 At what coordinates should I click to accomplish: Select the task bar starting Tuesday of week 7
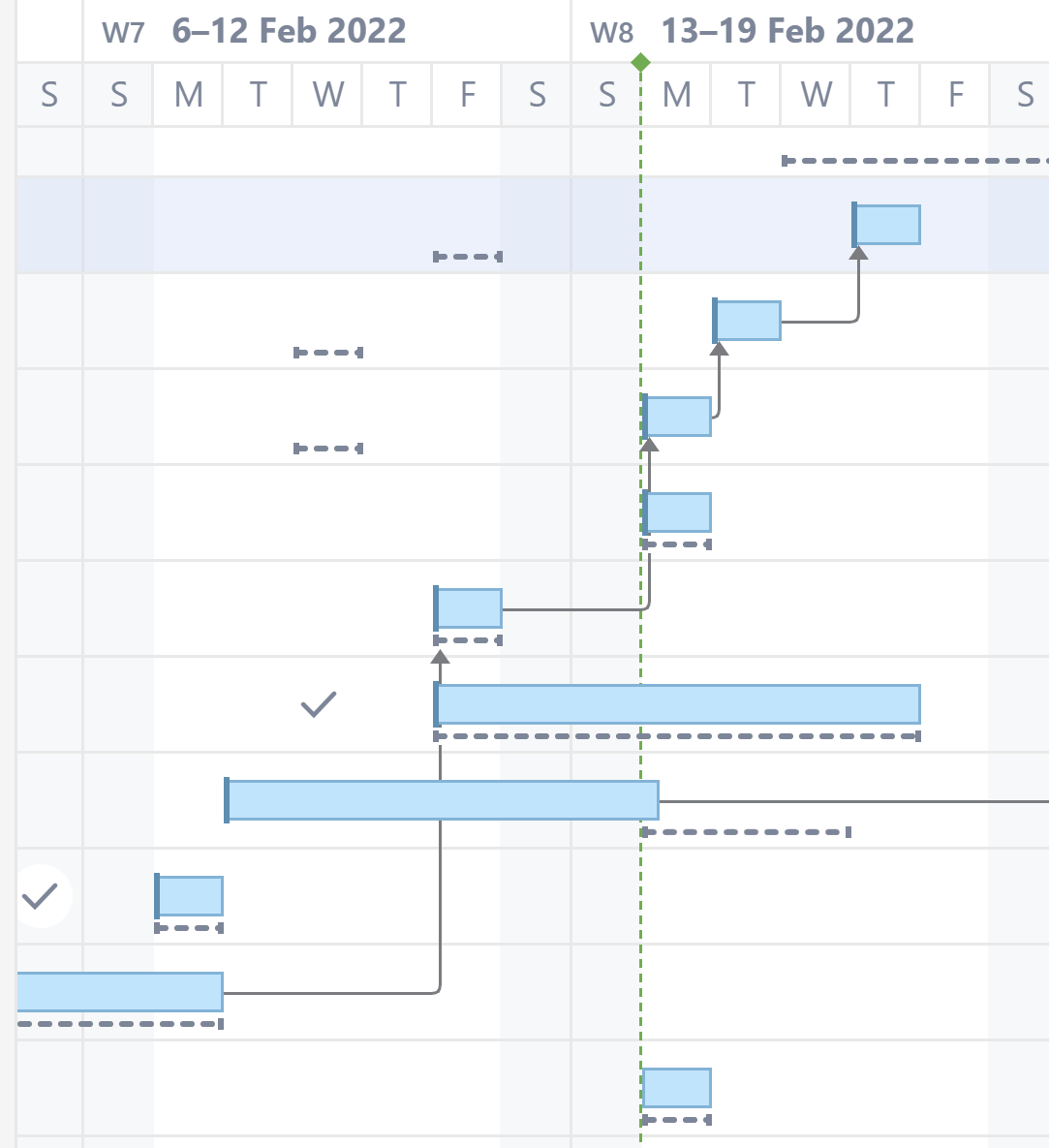[x=442, y=800]
